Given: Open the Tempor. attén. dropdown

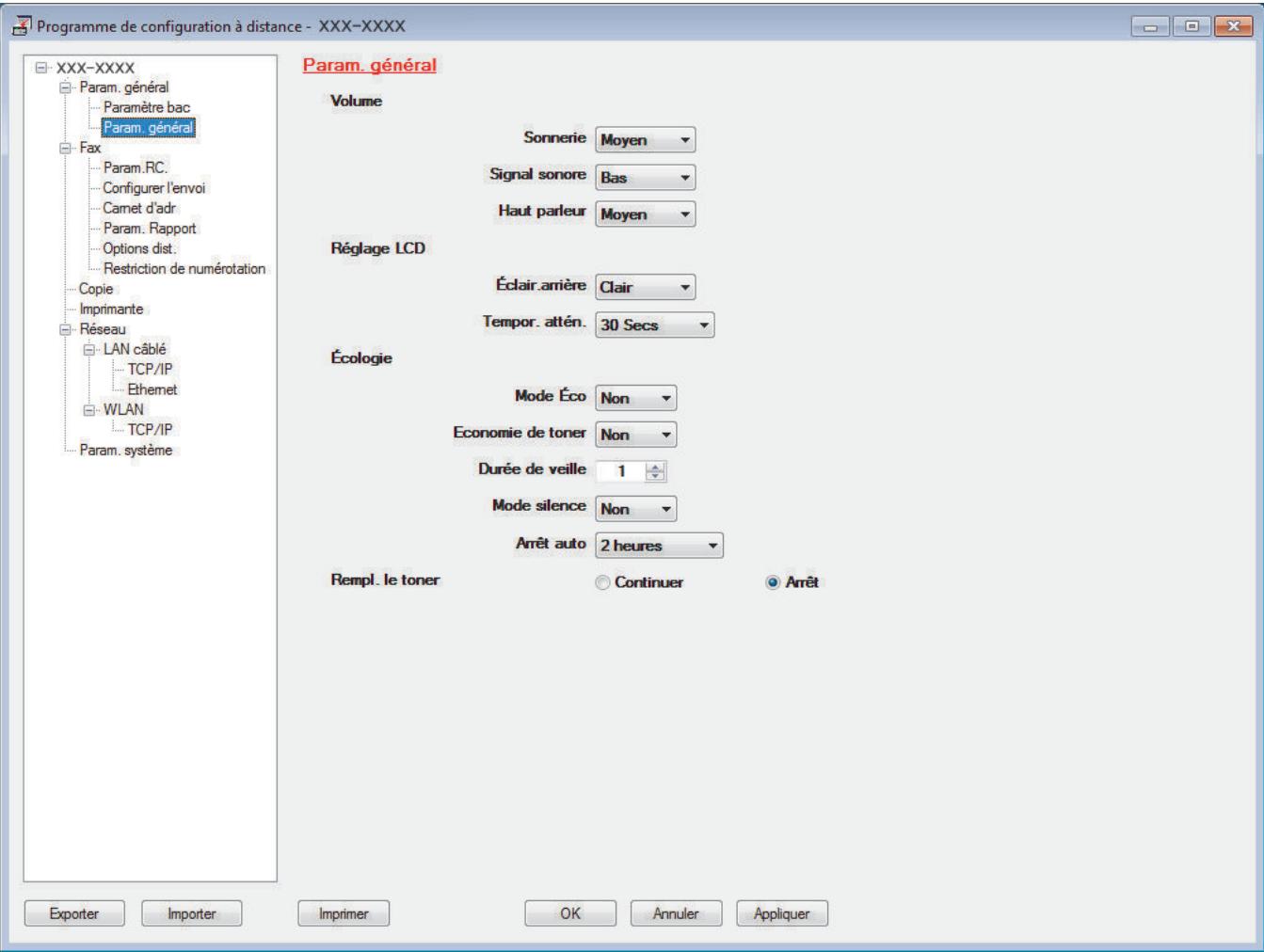Looking at the screenshot, I should 655,325.
